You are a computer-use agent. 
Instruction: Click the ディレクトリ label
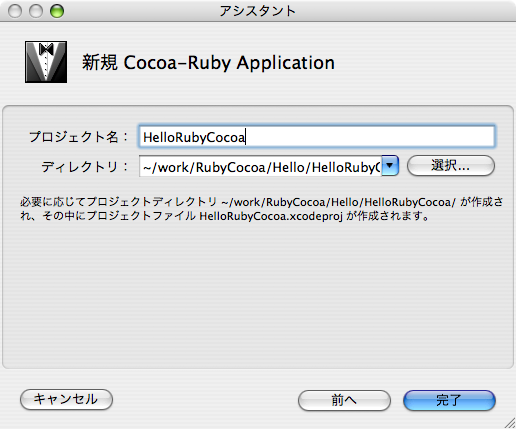tap(85, 166)
